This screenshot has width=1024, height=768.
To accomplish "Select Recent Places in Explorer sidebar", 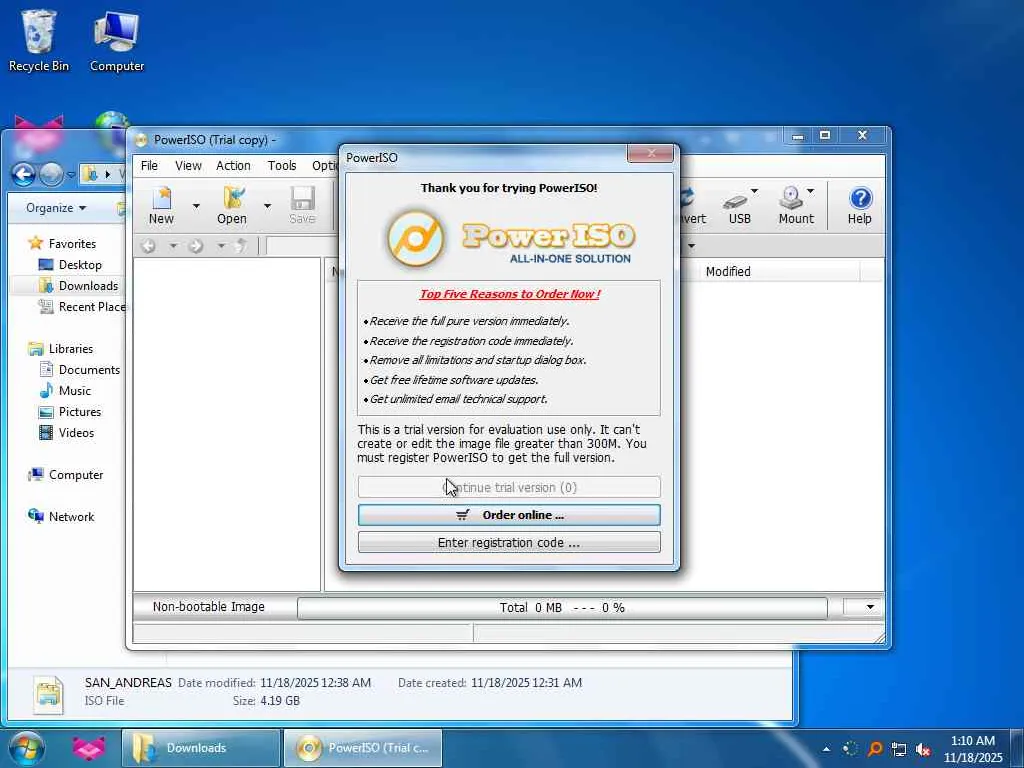I will (x=91, y=306).
